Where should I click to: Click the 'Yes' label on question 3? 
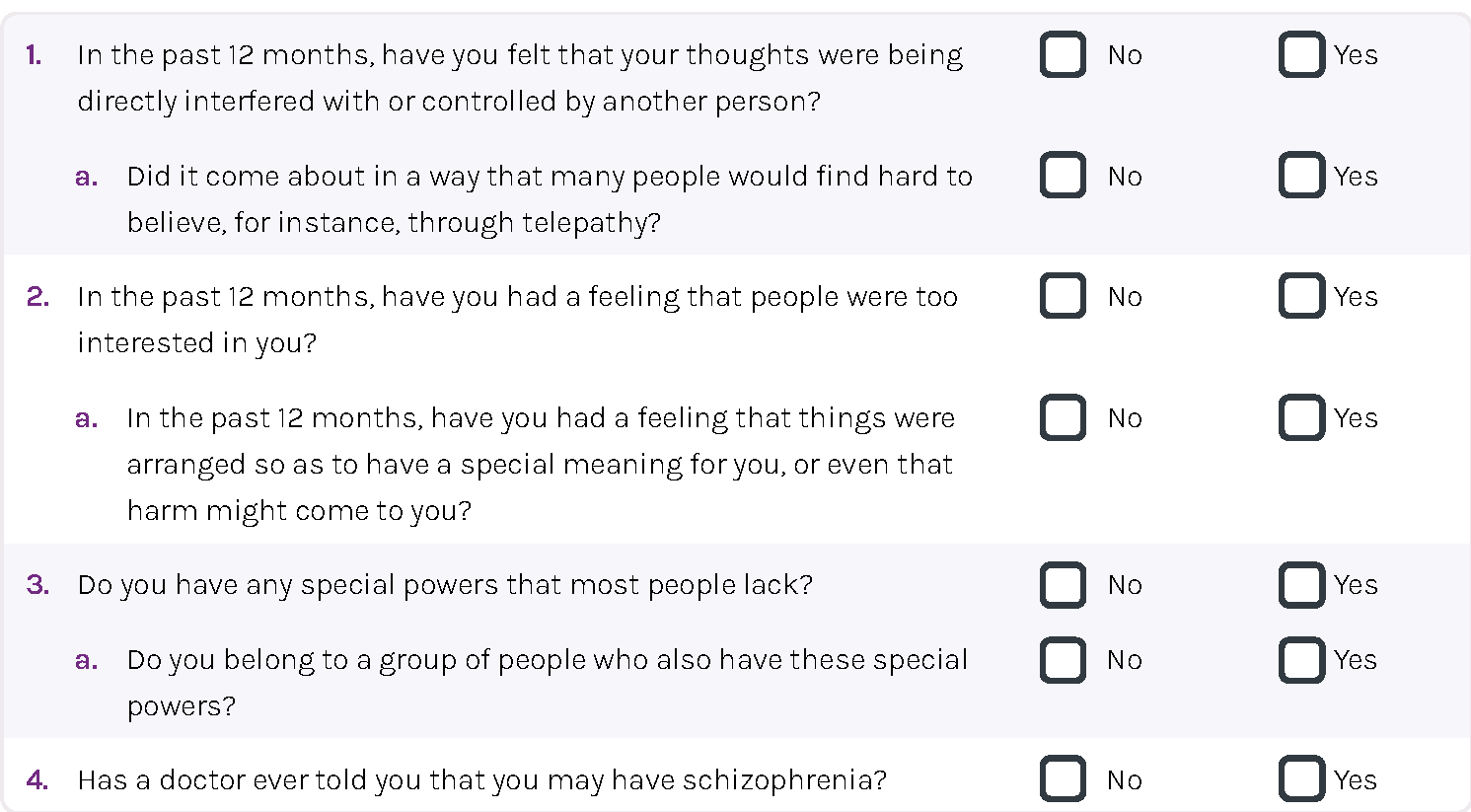[x=1356, y=584]
